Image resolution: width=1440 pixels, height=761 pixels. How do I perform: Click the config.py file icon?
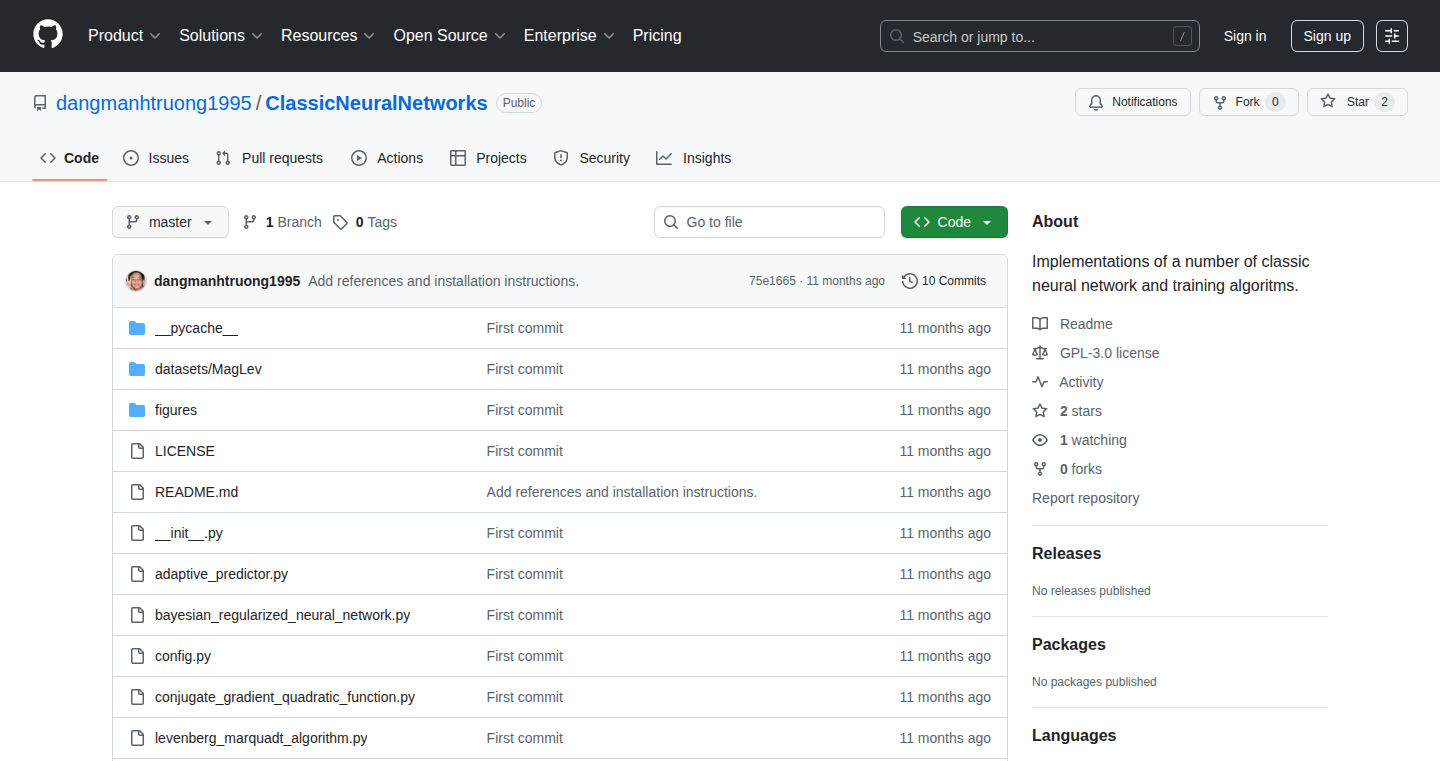tap(137, 656)
